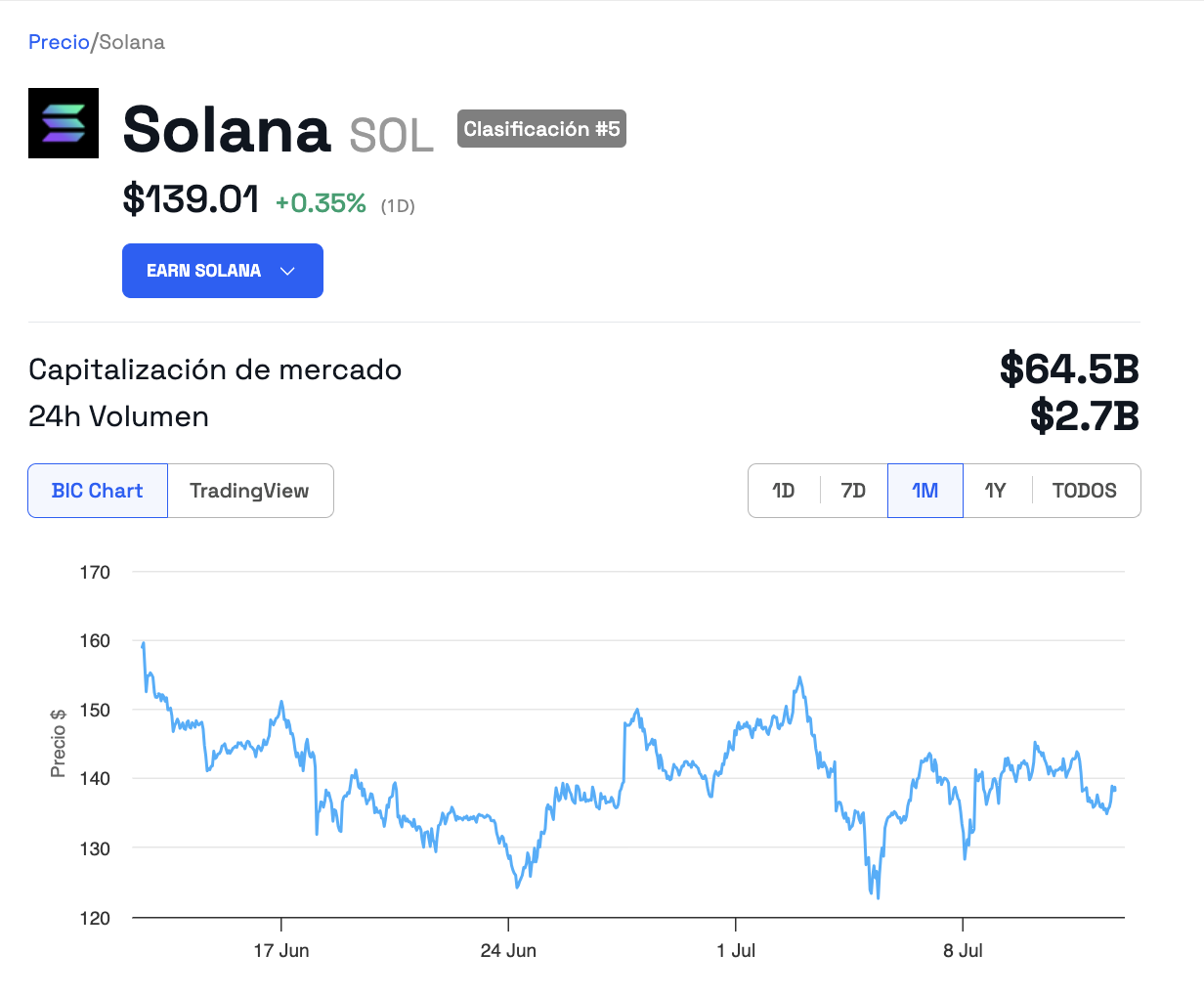Switch to the TradingView tab

pyautogui.click(x=249, y=491)
